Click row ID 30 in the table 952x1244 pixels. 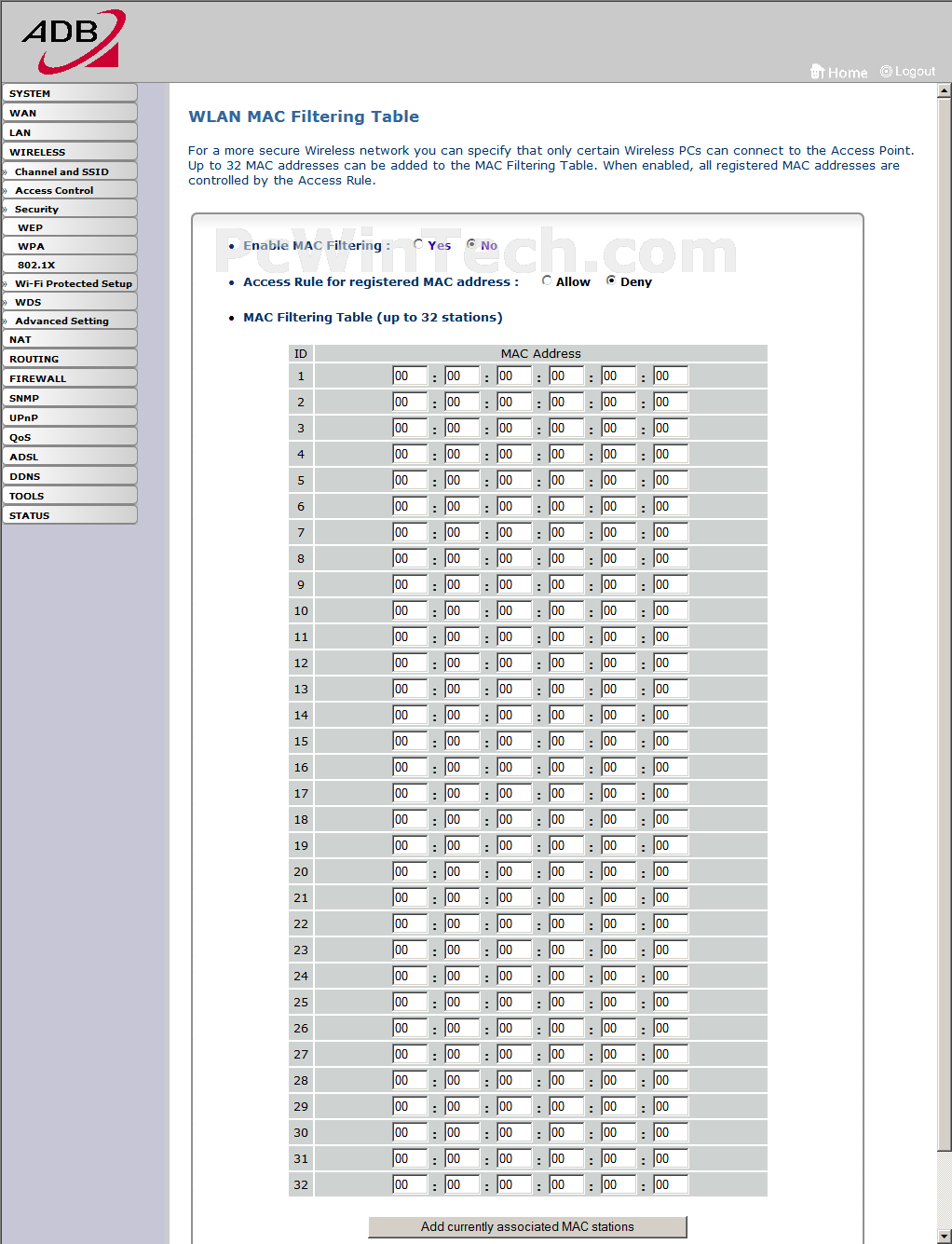(x=301, y=1132)
